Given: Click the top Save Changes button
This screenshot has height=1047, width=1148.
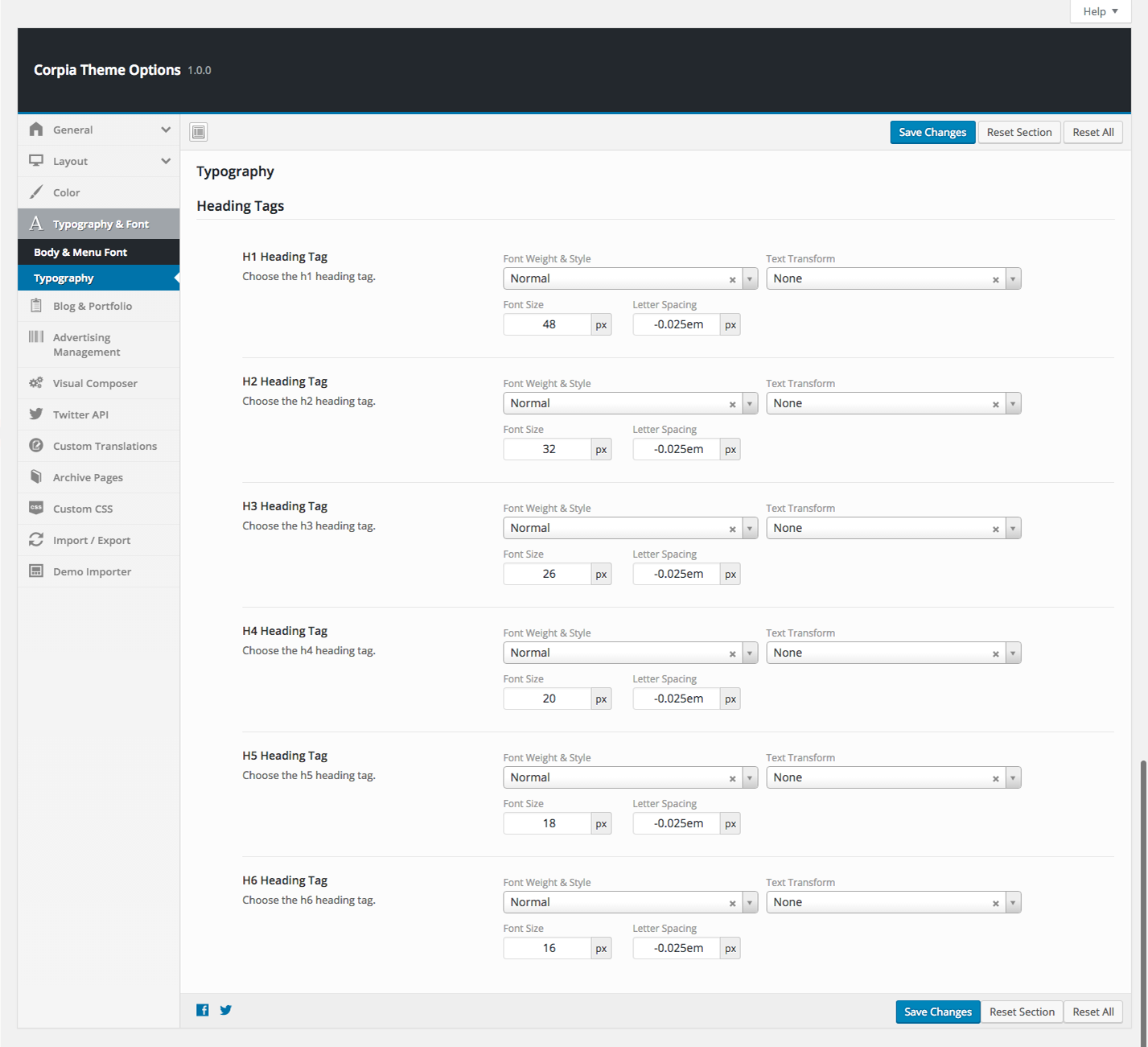Looking at the screenshot, I should tap(932, 133).
